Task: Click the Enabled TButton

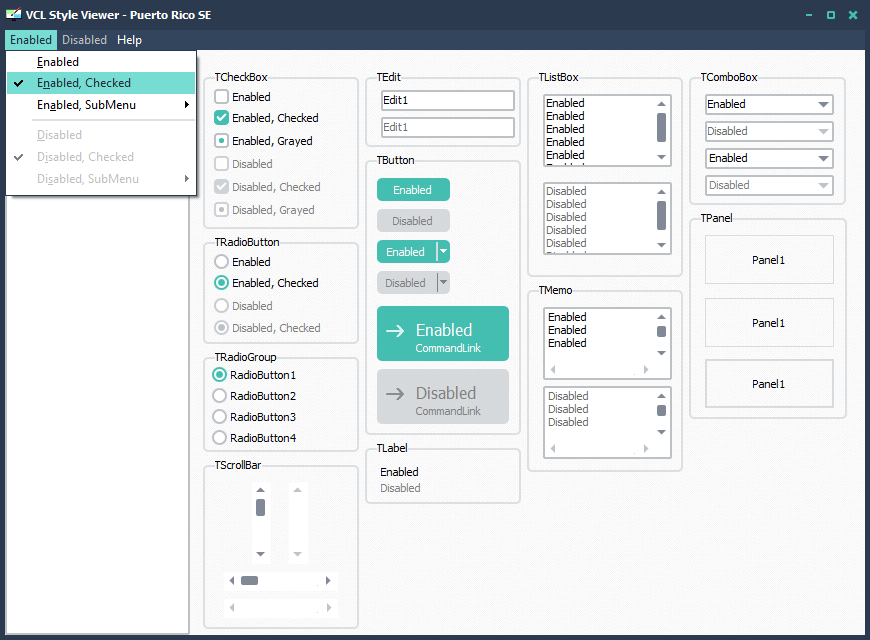Action: (x=413, y=190)
